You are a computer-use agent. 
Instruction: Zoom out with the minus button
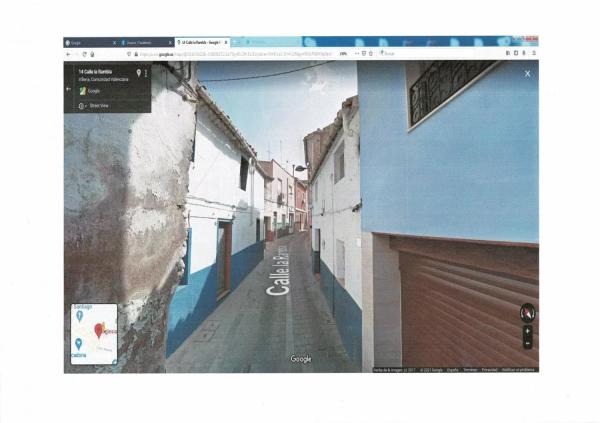pos(527,343)
